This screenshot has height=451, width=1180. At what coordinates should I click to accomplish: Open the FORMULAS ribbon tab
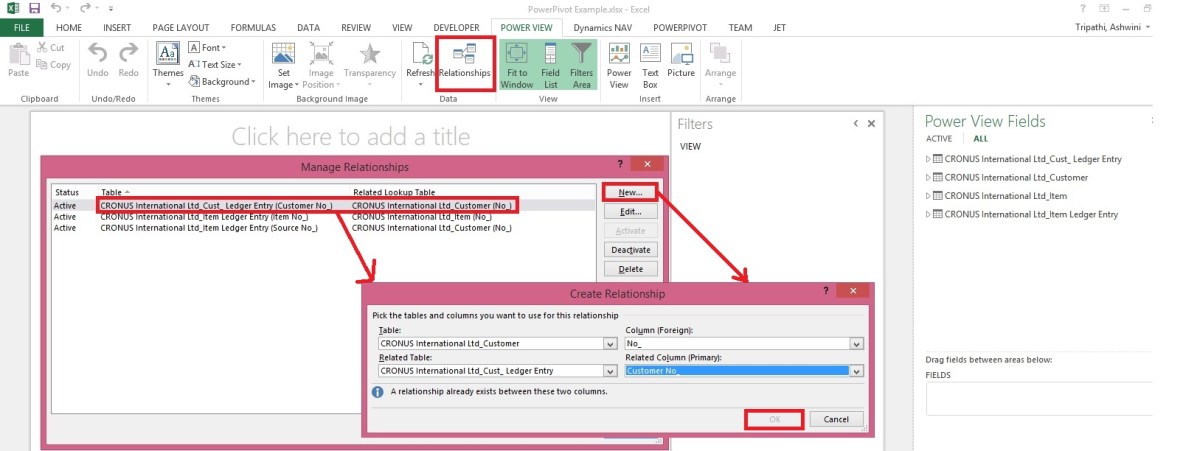point(253,28)
